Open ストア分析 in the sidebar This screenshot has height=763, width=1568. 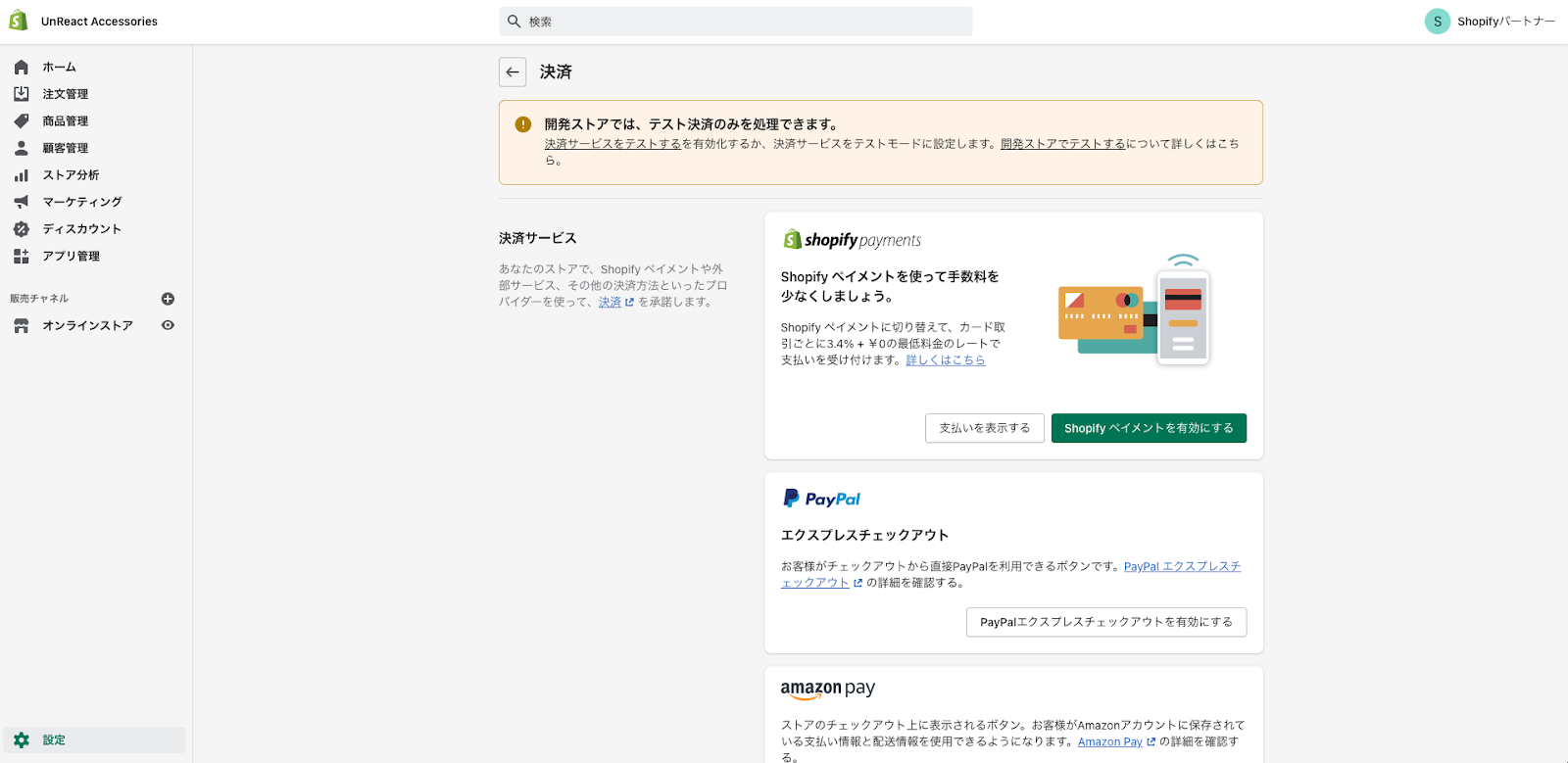coord(71,175)
